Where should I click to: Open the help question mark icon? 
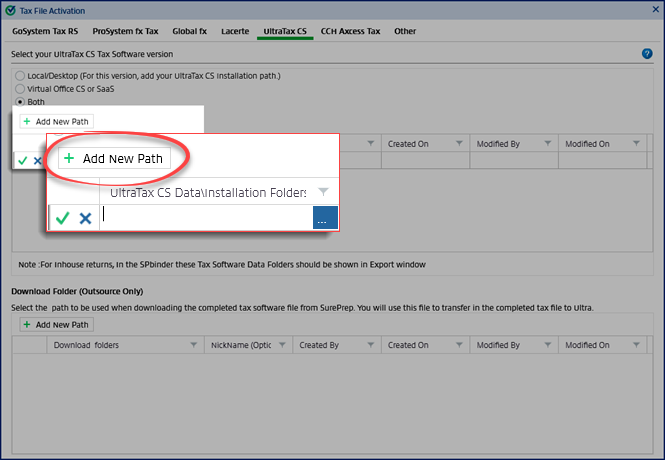[x=647, y=54]
